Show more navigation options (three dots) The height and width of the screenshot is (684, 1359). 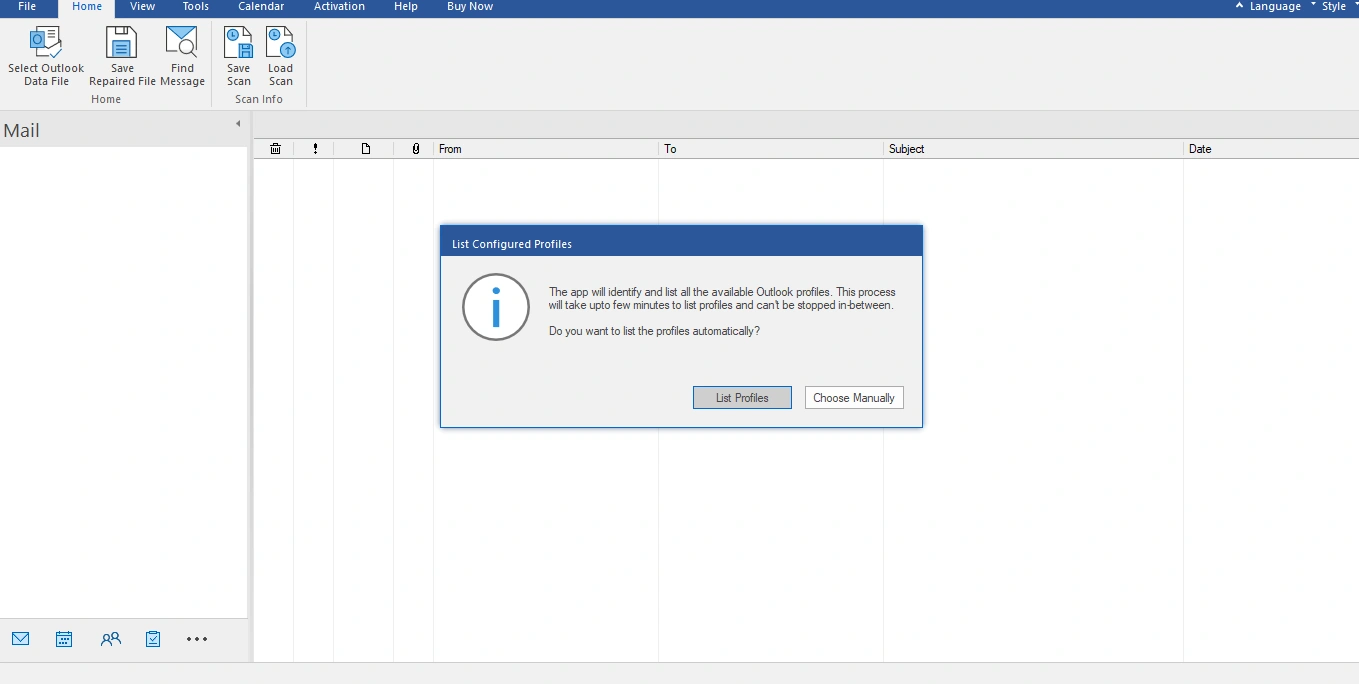[197, 639]
